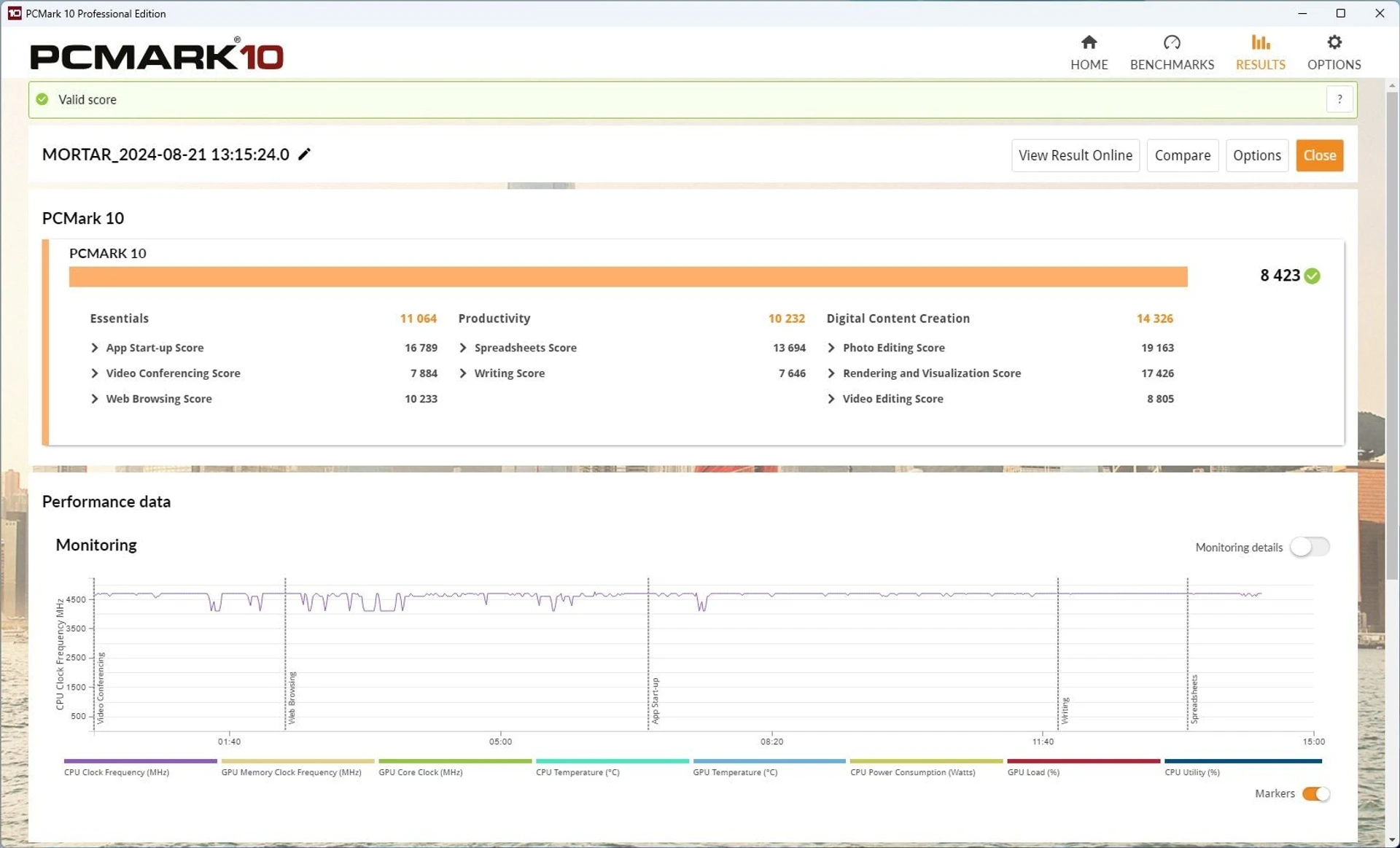Select CPU Power Consumption (Watts) legend
The width and height of the screenshot is (1400, 848).
926,767
